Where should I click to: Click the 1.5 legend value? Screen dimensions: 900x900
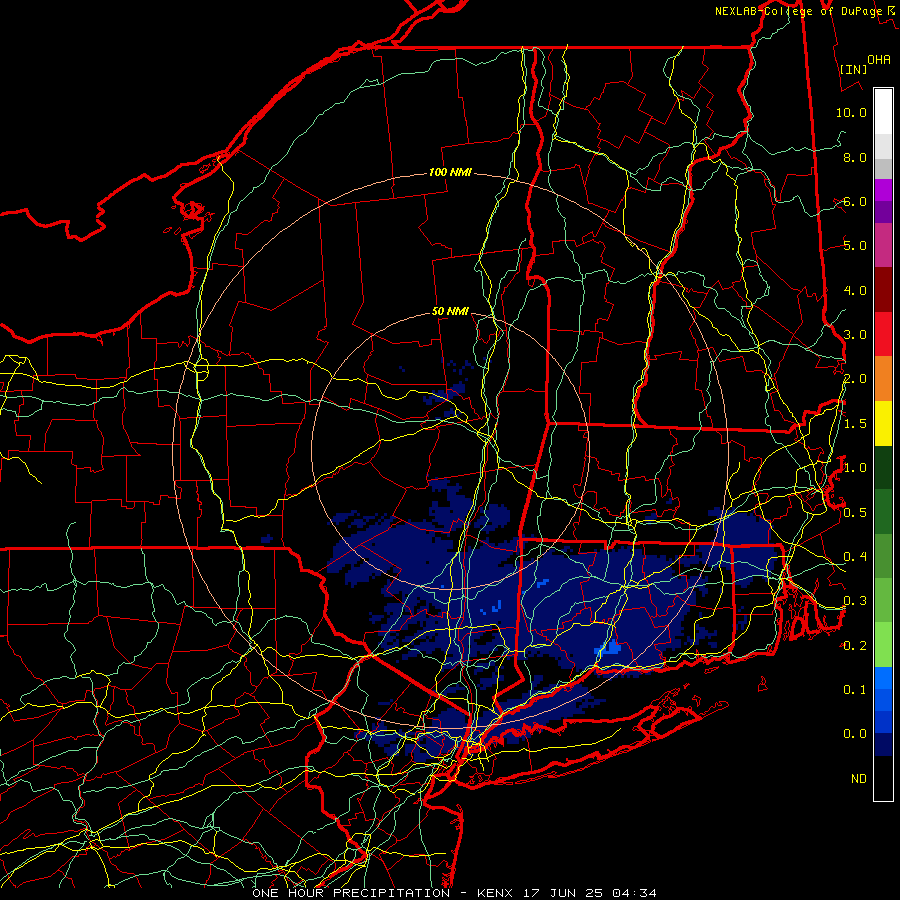click(x=855, y=424)
